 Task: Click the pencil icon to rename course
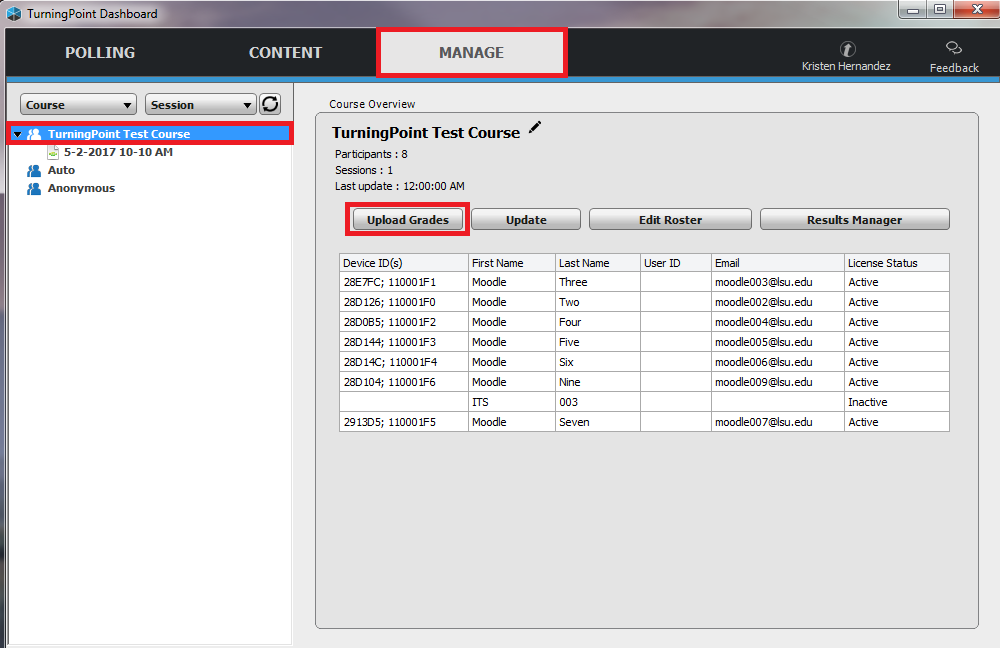tap(535, 128)
